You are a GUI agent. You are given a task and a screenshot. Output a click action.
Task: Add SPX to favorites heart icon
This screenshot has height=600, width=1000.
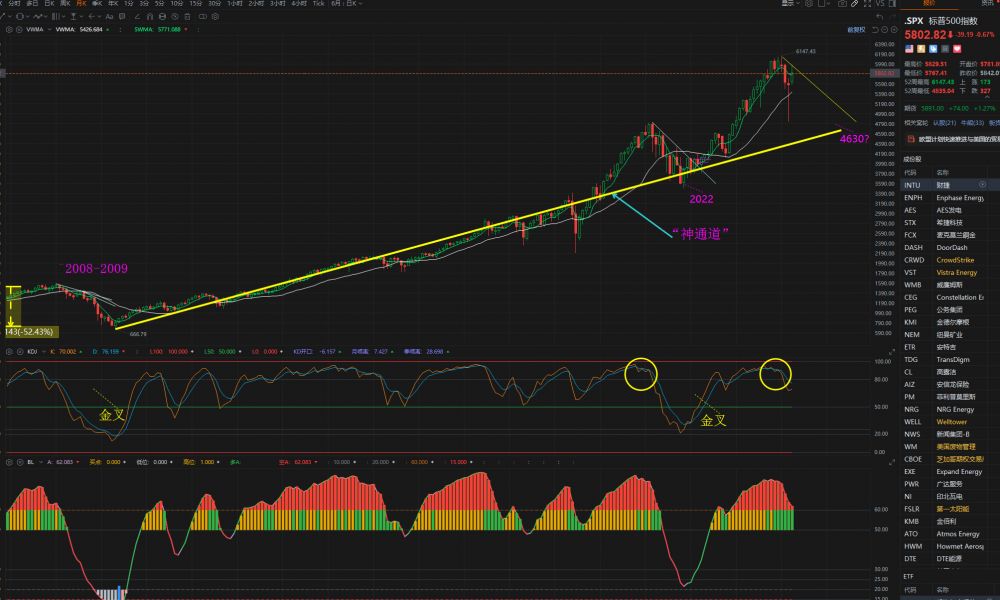tap(957, 48)
